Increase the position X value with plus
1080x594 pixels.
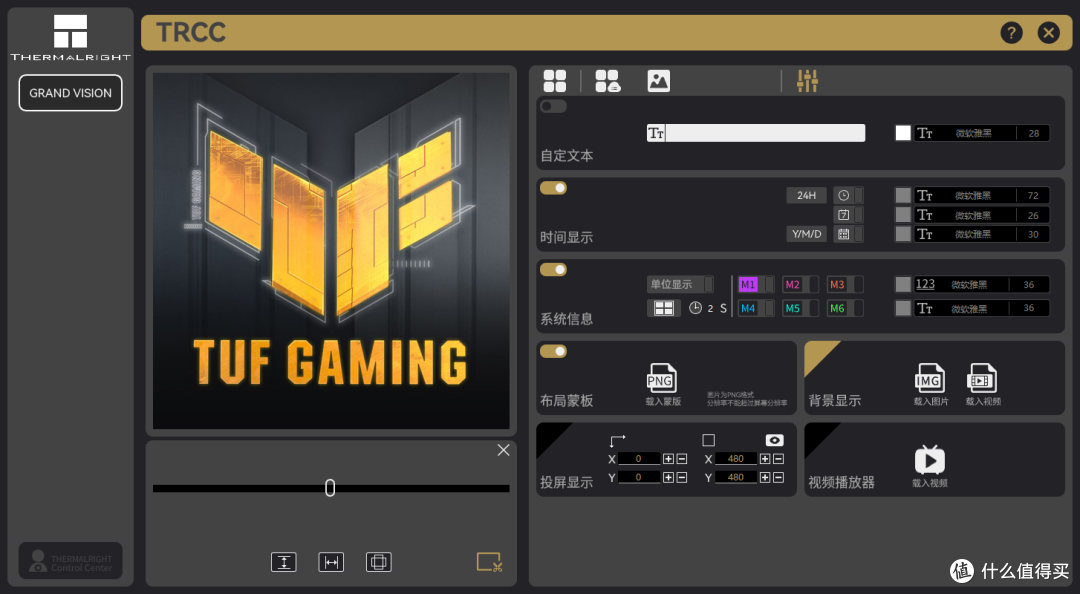coord(668,459)
